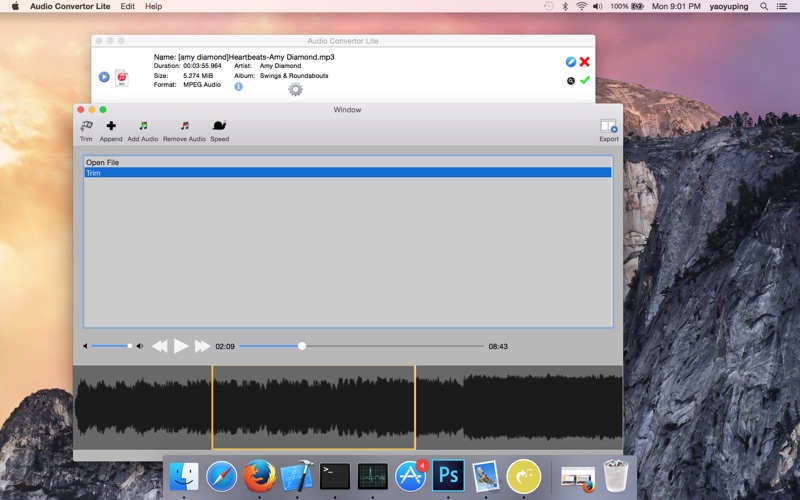Open Terminal from the Dock
800x500 pixels.
pos(335,476)
